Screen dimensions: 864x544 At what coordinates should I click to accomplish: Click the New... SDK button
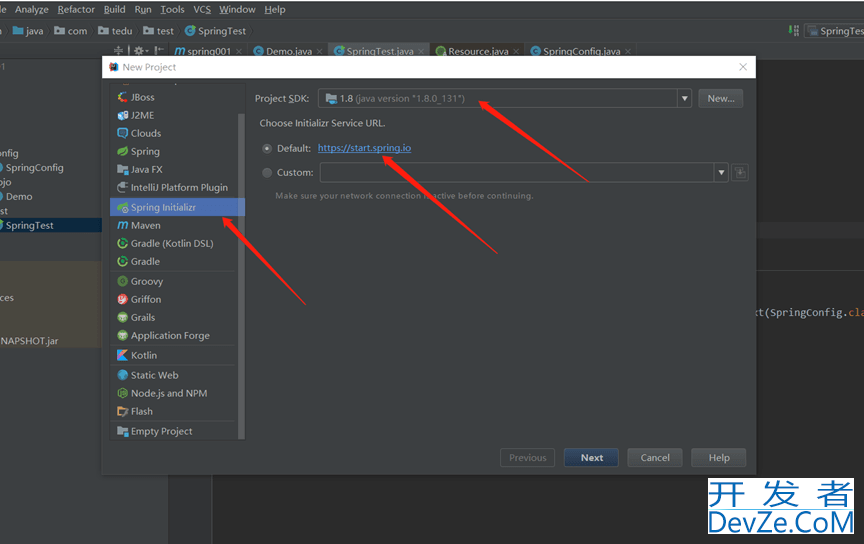click(x=721, y=99)
